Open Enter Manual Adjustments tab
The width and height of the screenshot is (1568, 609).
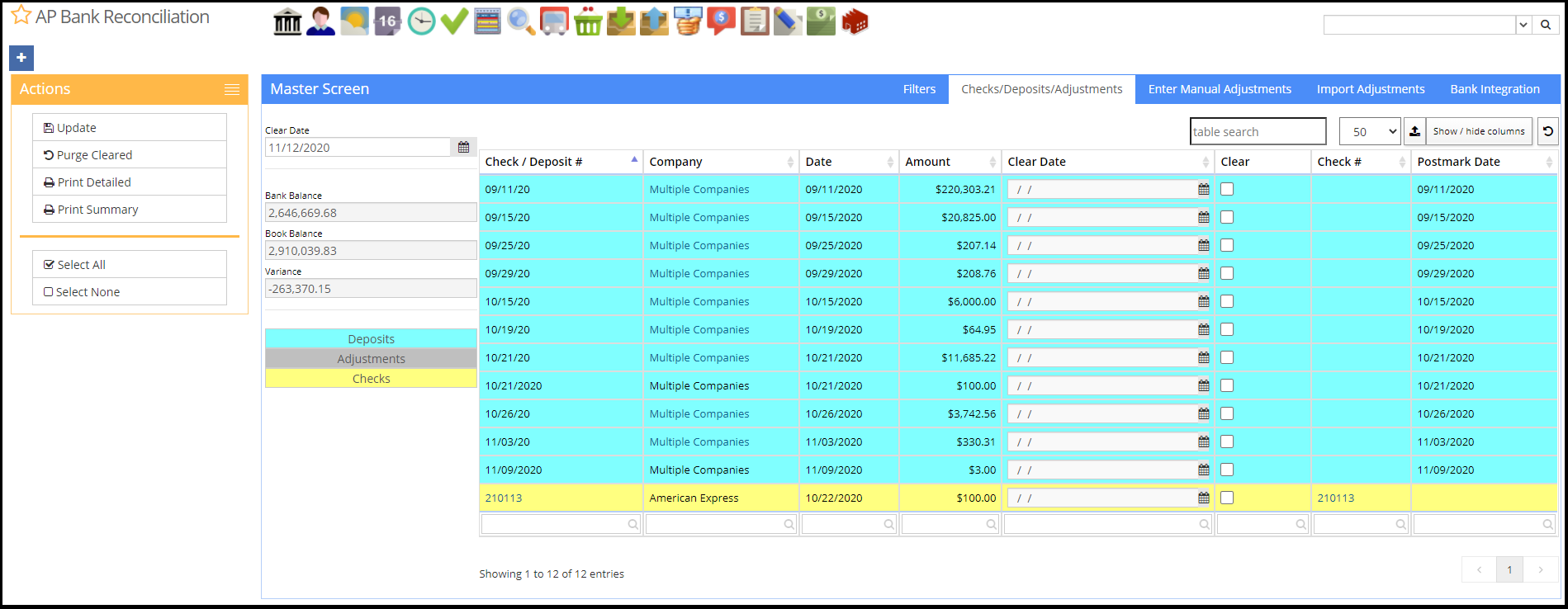click(1220, 89)
